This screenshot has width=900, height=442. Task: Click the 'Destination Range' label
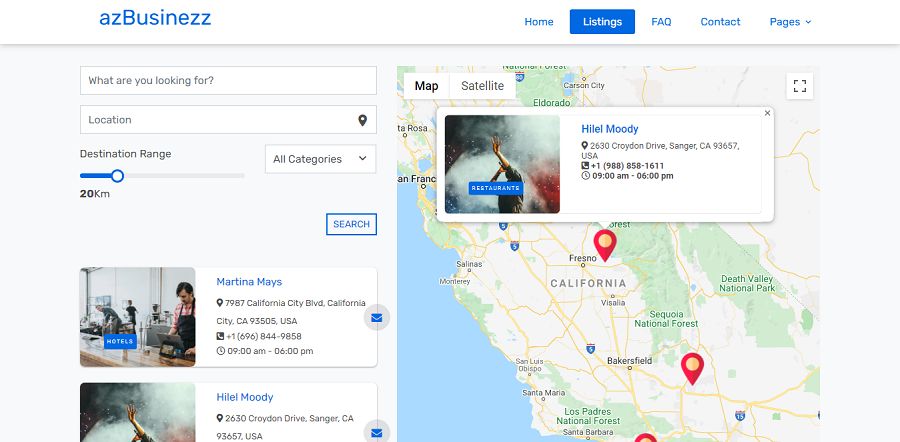(125, 154)
